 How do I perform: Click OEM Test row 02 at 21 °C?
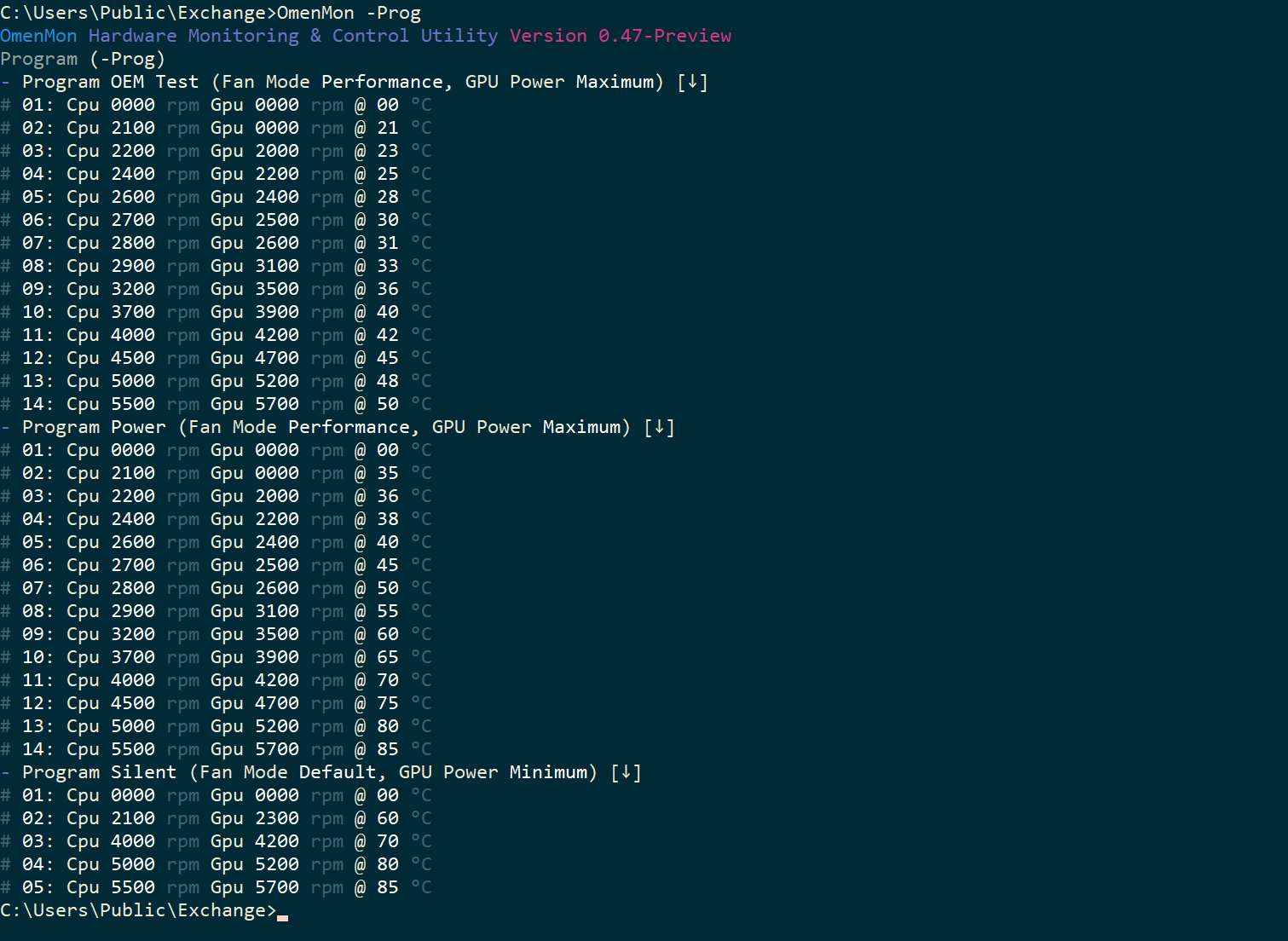(x=216, y=128)
